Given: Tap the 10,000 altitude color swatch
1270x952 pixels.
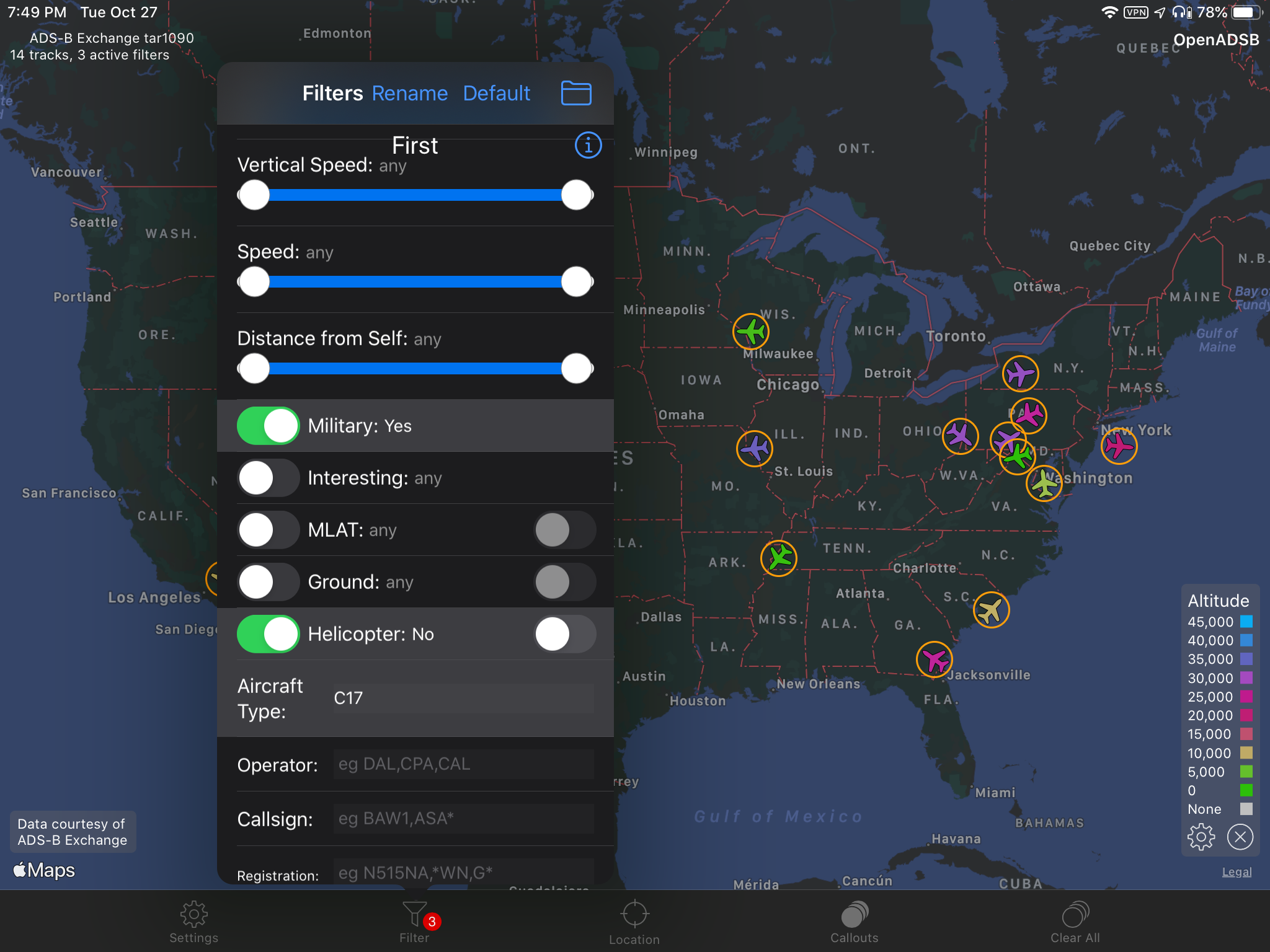Looking at the screenshot, I should [x=1246, y=753].
